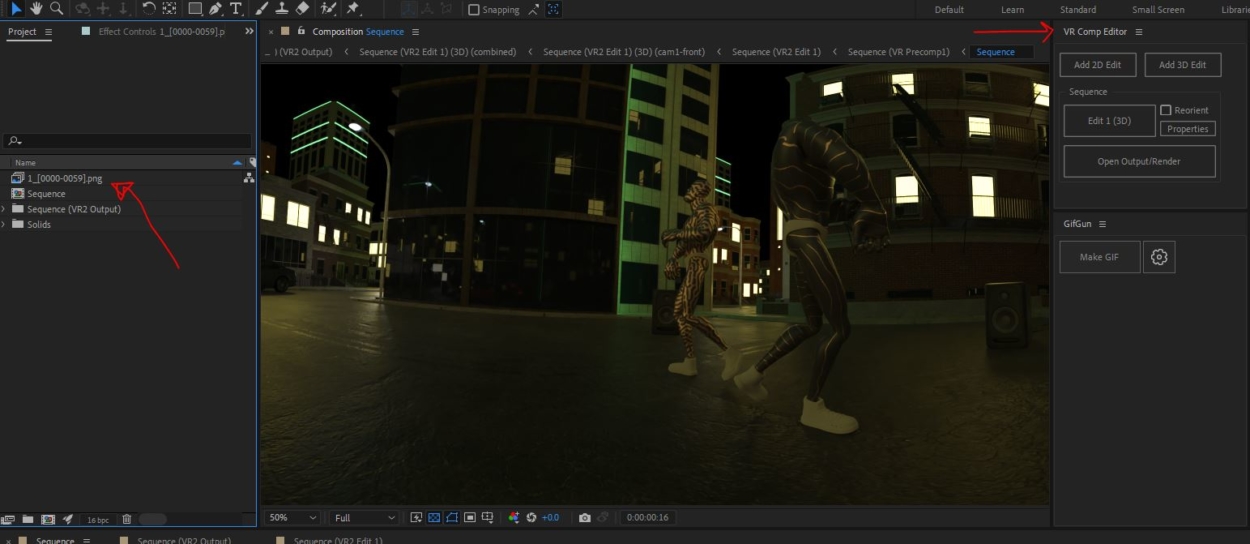Image resolution: width=1250 pixels, height=544 pixels.
Task: Open the Full resolution dropdown
Action: tap(364, 517)
